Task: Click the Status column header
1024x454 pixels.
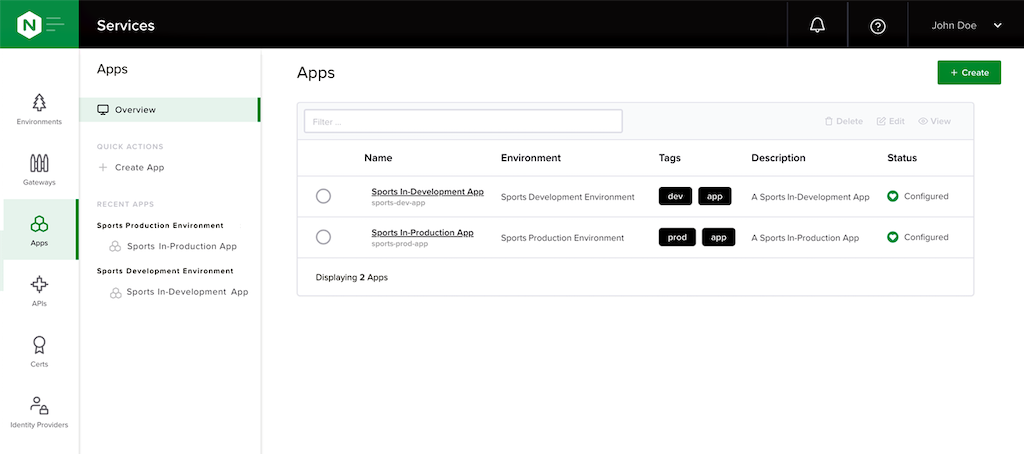Action: (x=902, y=158)
